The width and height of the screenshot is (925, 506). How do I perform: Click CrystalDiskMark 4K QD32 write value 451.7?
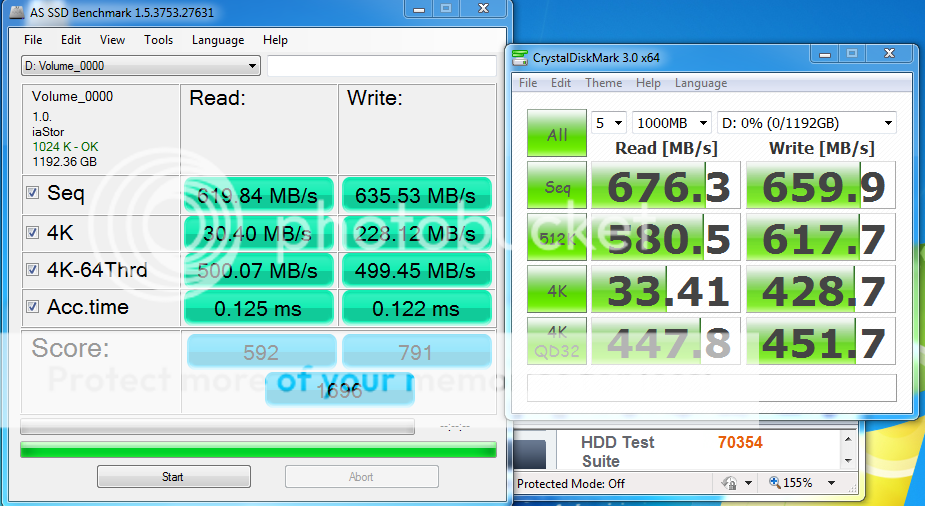821,341
